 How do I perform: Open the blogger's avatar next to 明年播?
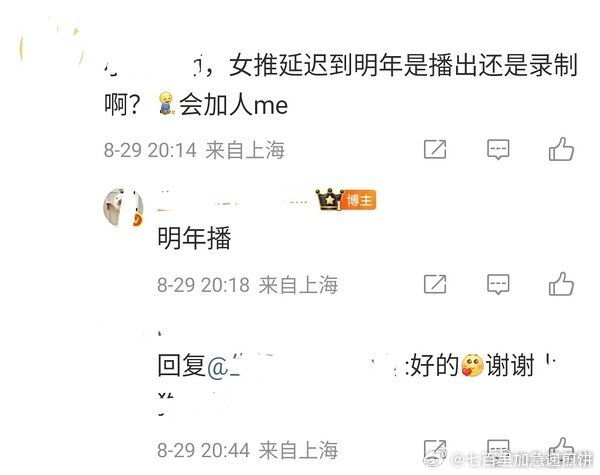tap(123, 208)
